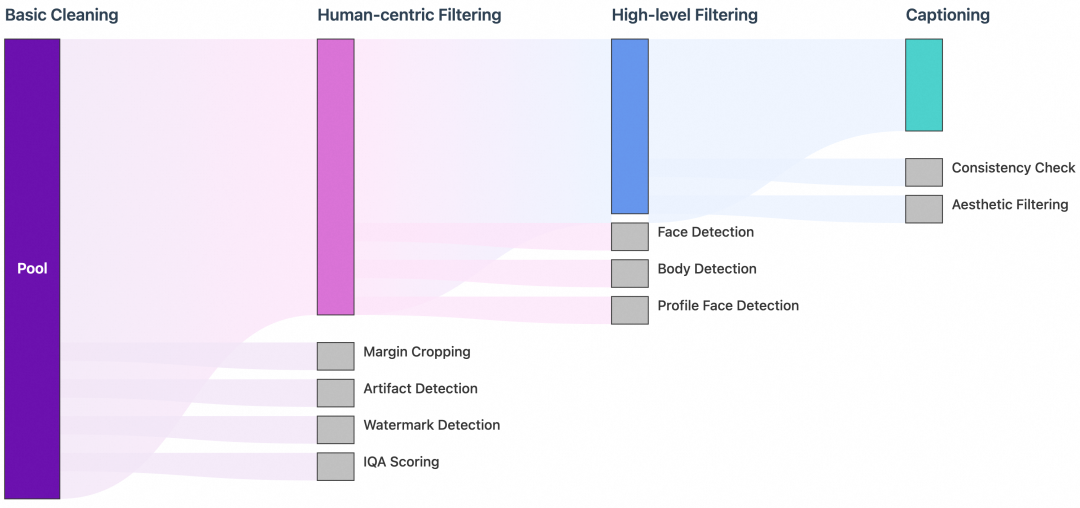Click the gray Profile Face Detection node box

point(629,310)
